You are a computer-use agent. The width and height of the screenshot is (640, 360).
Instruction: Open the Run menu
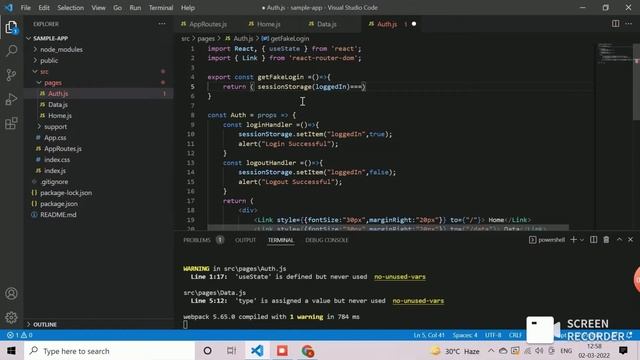pos(135,8)
